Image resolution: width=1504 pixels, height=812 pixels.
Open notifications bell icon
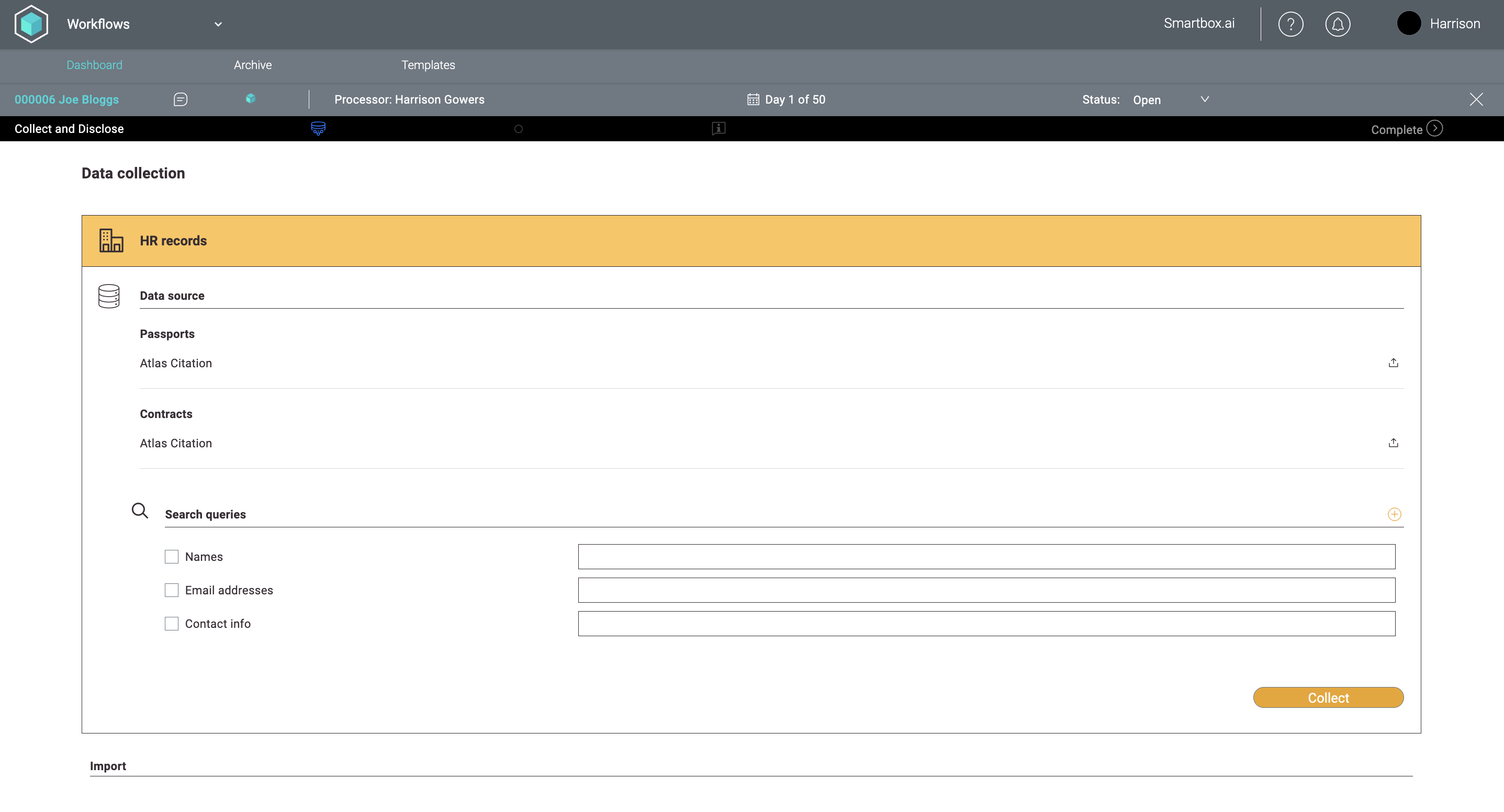(x=1337, y=25)
